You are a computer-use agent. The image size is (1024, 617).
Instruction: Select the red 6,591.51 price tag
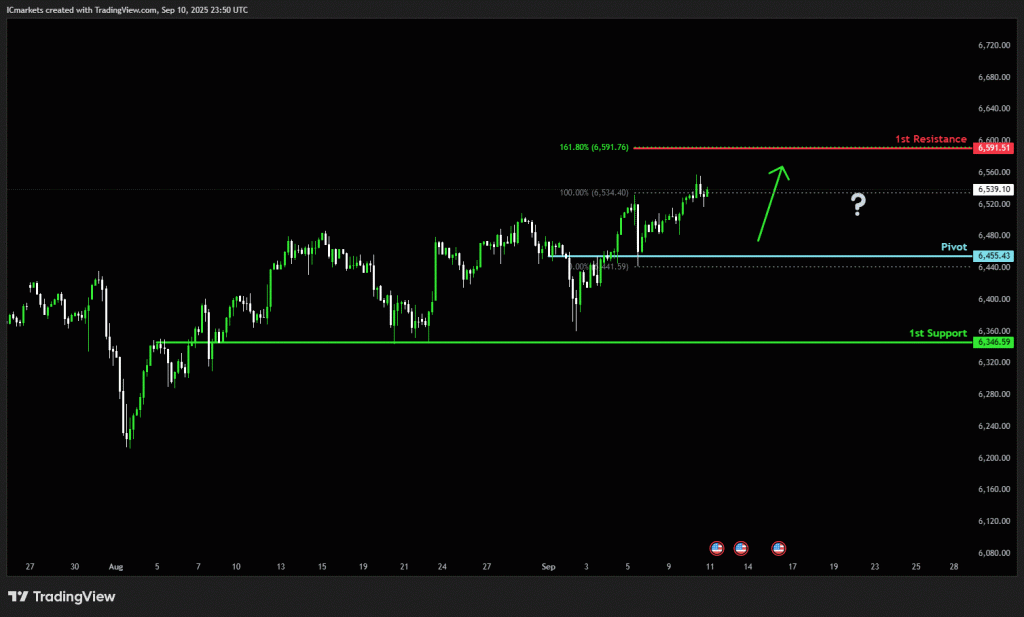tap(993, 148)
